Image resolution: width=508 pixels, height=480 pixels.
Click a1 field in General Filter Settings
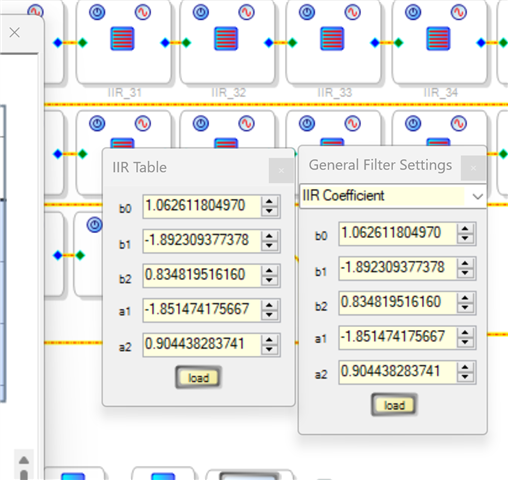(x=398, y=337)
